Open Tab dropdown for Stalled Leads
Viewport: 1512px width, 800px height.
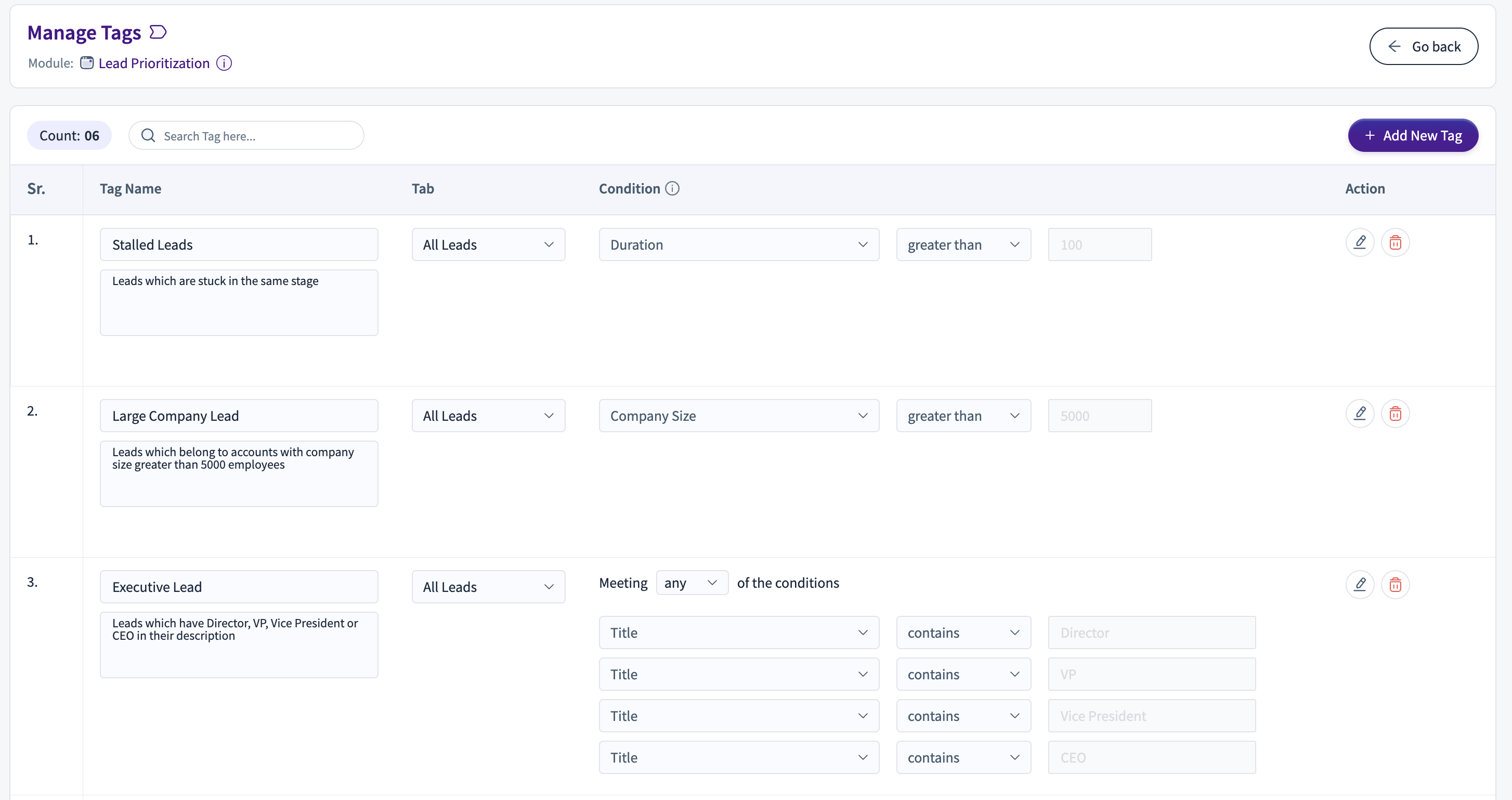pos(488,244)
